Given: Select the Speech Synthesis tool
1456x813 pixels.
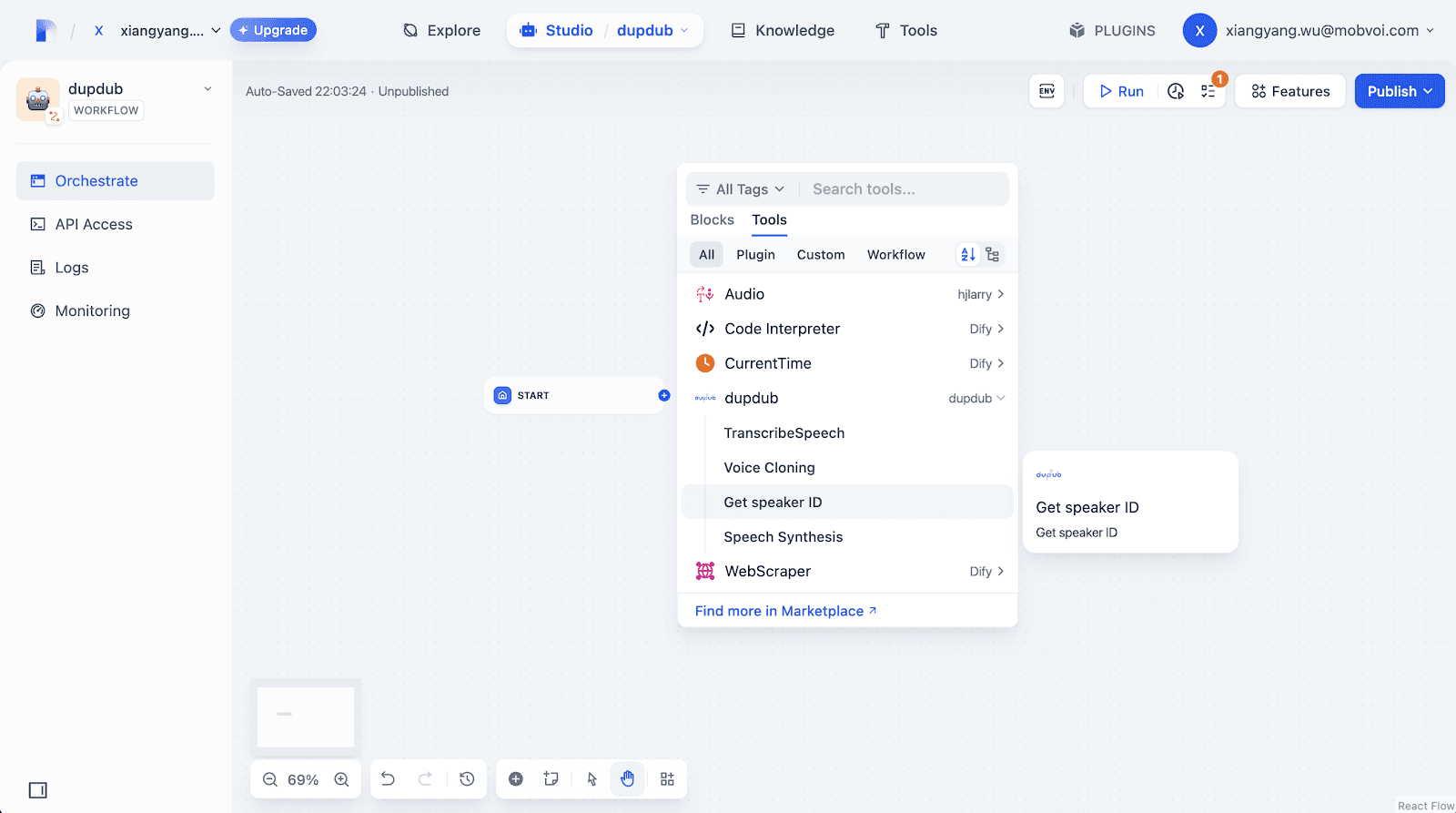Looking at the screenshot, I should [783, 537].
